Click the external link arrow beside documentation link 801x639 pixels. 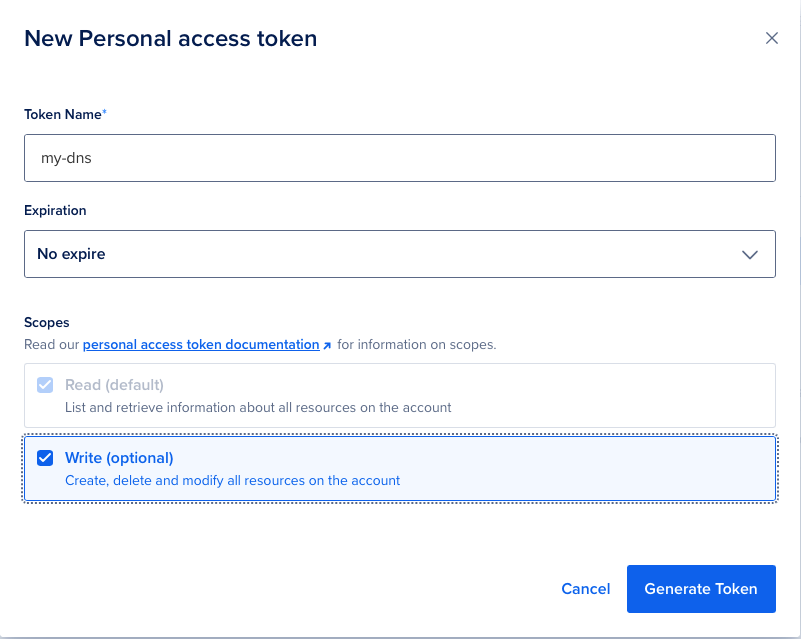click(x=327, y=344)
